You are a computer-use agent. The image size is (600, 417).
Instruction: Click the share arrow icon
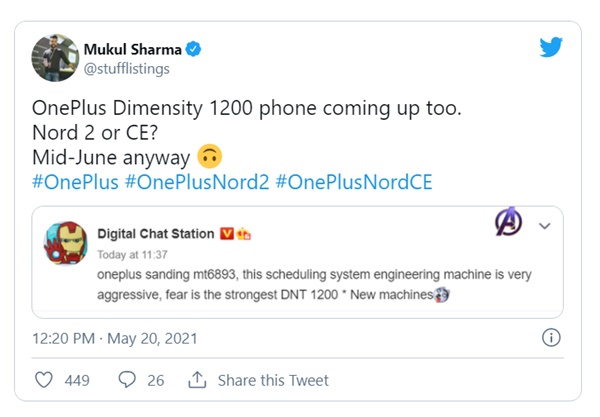pyautogui.click(x=196, y=380)
